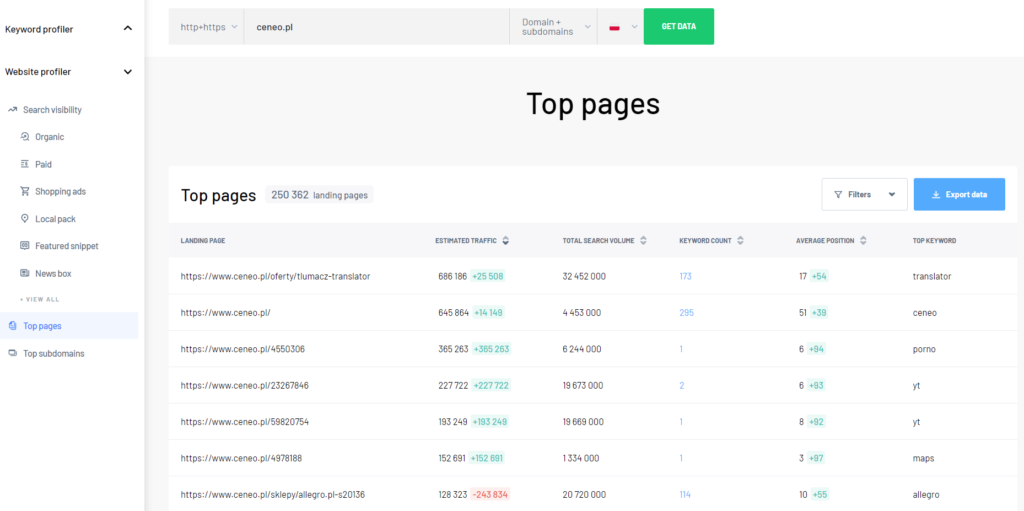The image size is (1024, 511).
Task: Open Shopping ads in the sidebar
Action: click(60, 192)
